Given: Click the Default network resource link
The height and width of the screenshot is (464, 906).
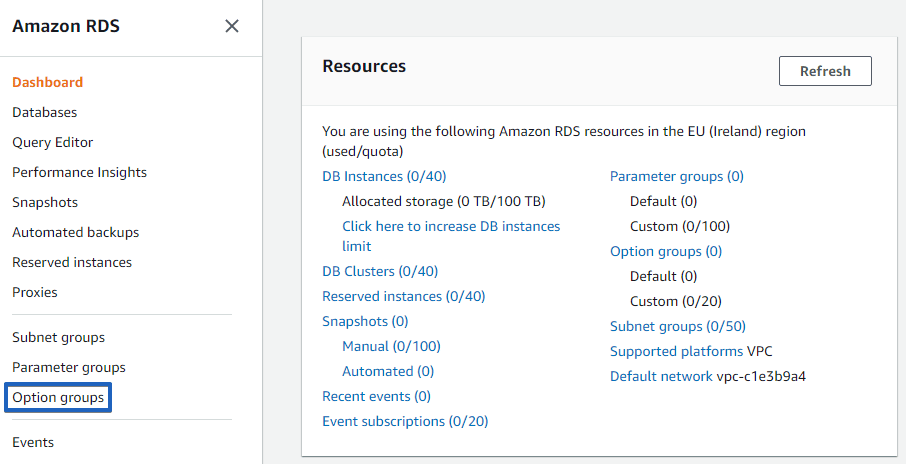Looking at the screenshot, I should pos(661,376).
